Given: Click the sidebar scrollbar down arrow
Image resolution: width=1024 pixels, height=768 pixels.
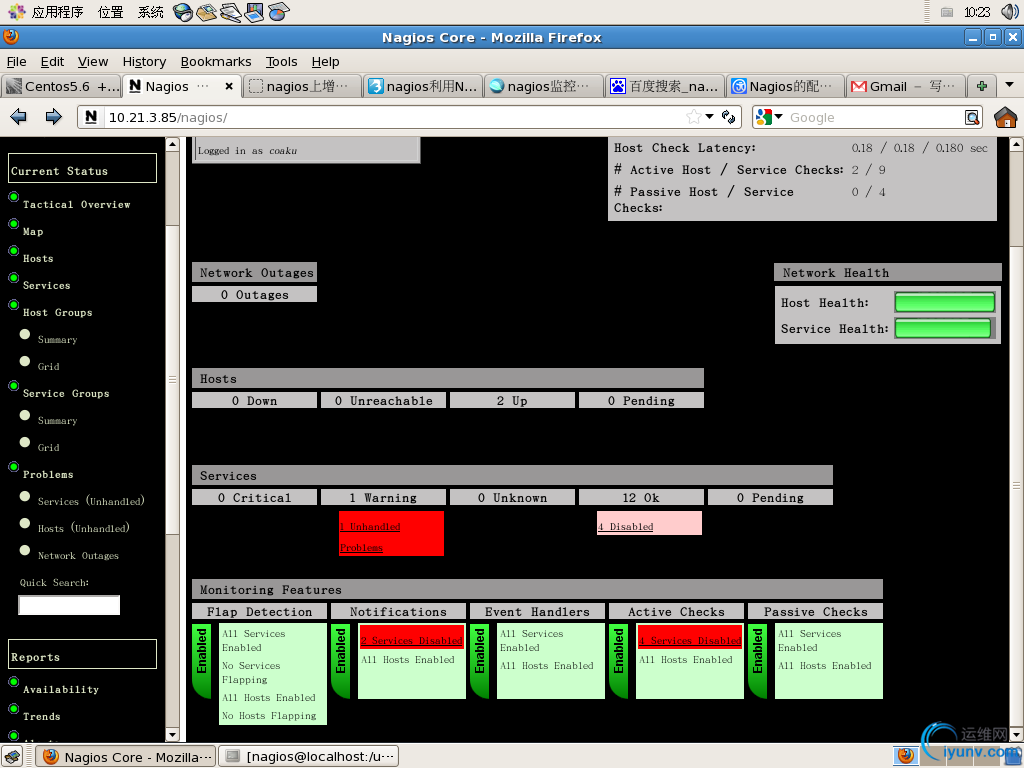Looking at the screenshot, I should (x=172, y=735).
